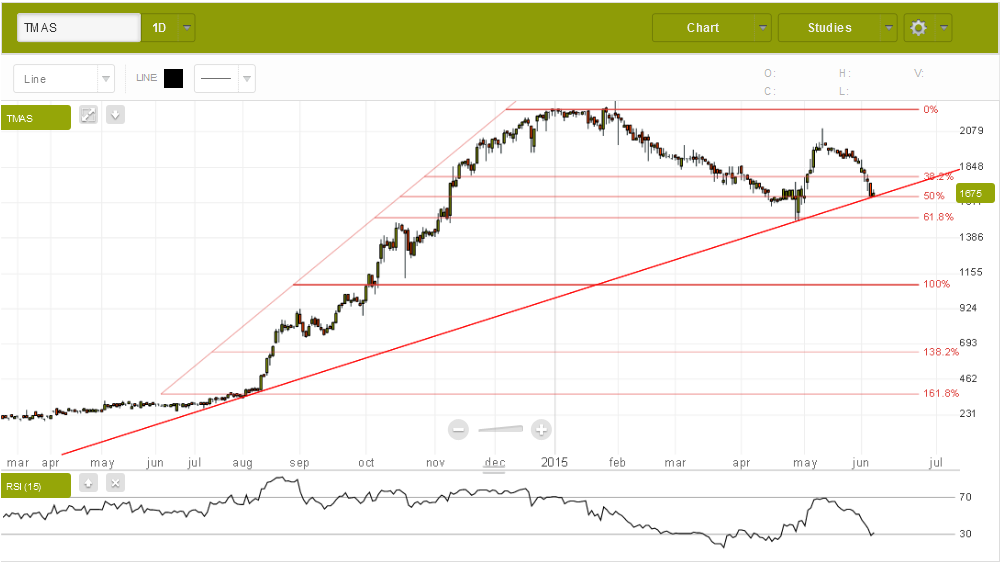1004x567 pixels.
Task: Zoom out the chart with minus button
Action: (459, 430)
